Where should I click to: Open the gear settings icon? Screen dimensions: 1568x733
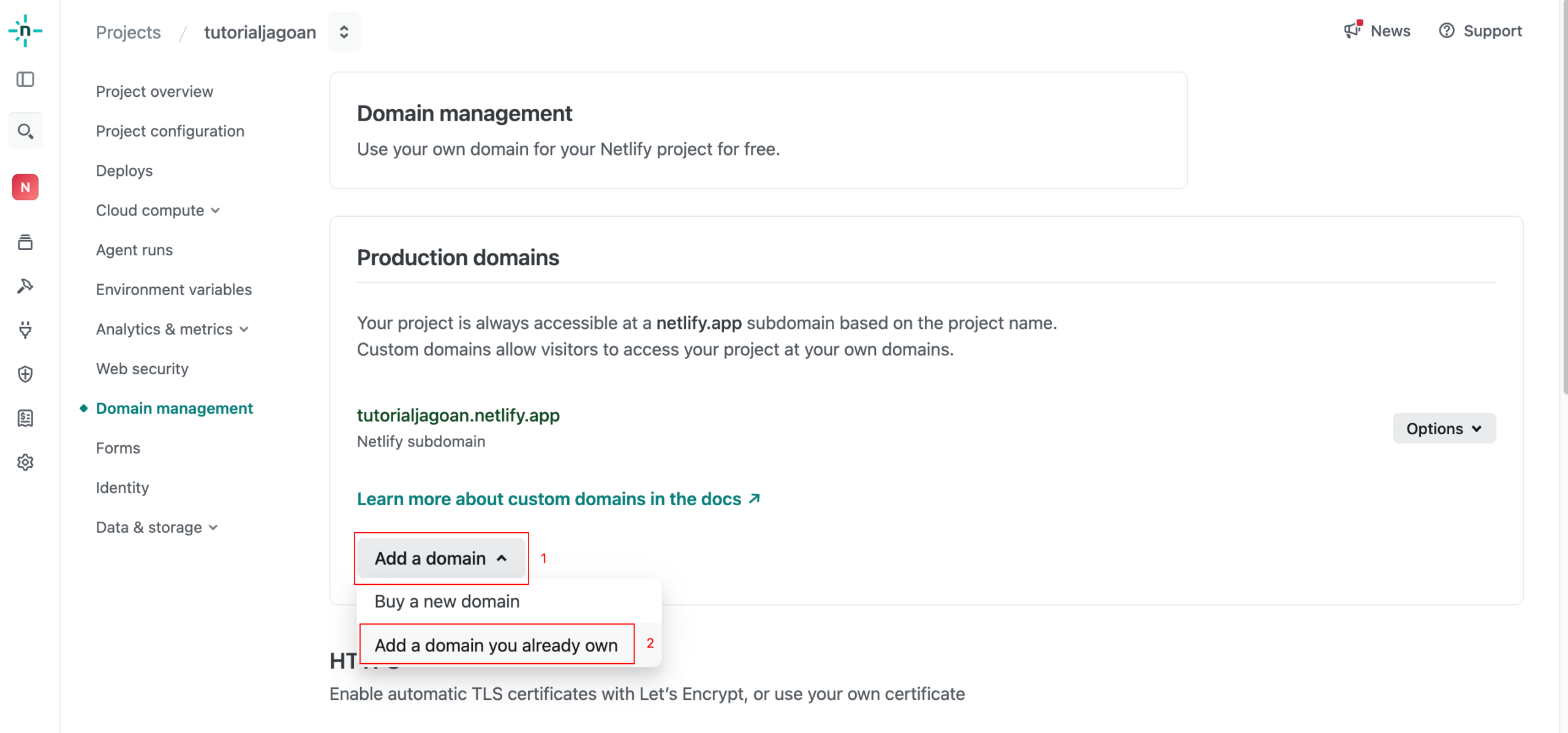click(x=25, y=462)
